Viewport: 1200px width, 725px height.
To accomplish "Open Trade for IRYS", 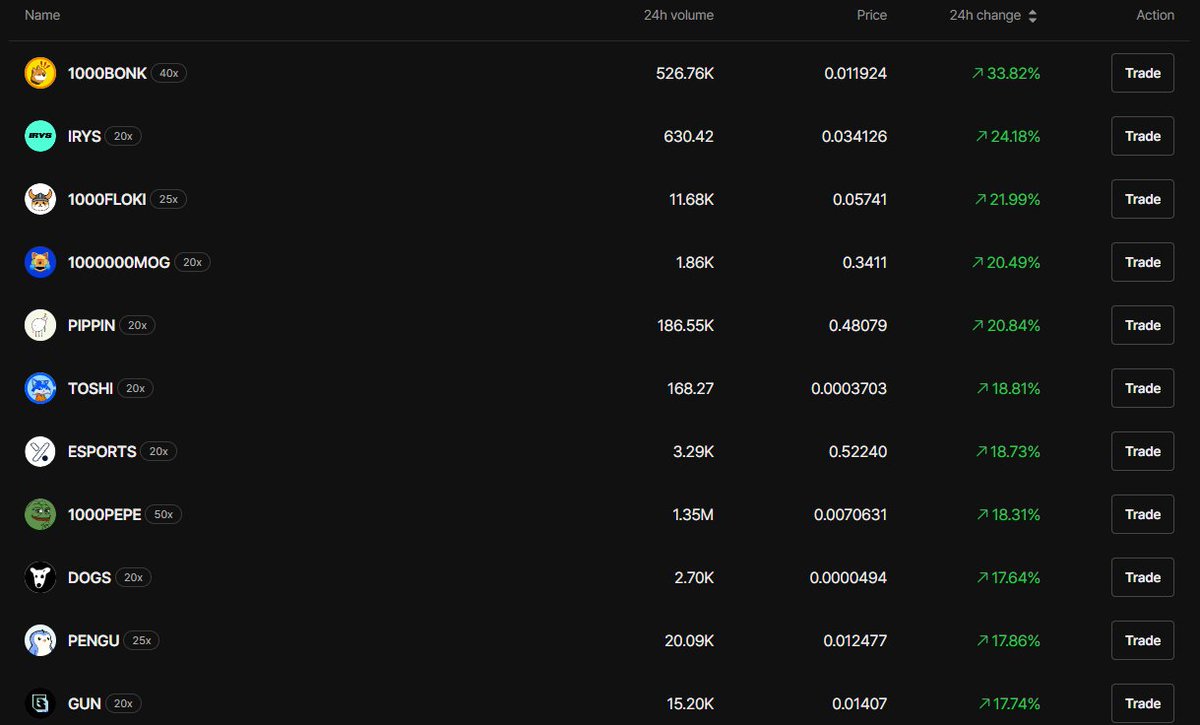I will point(1143,136).
